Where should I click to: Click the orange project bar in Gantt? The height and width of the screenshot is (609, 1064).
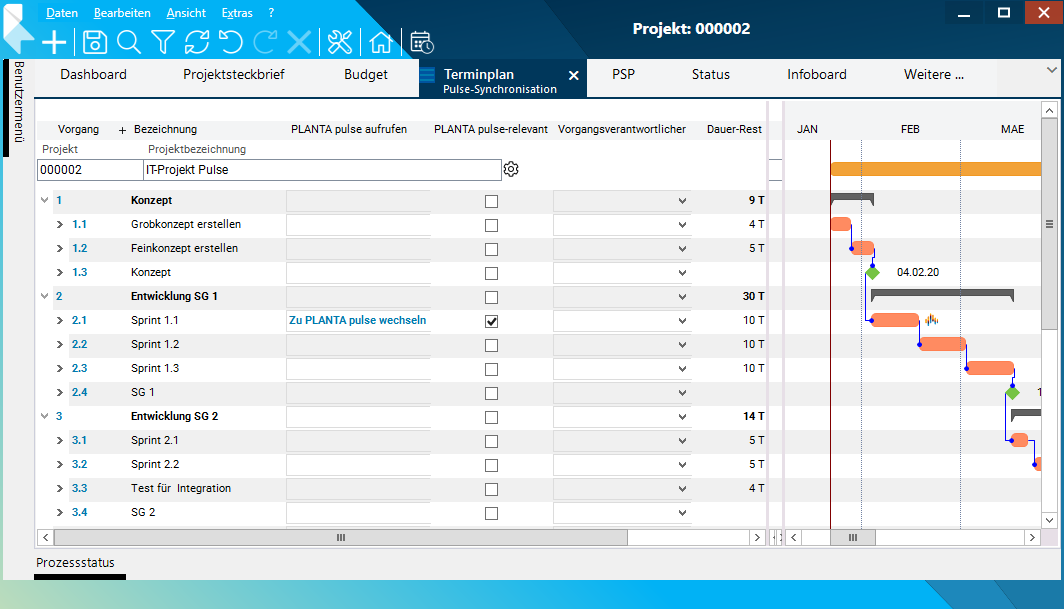[x=935, y=168]
